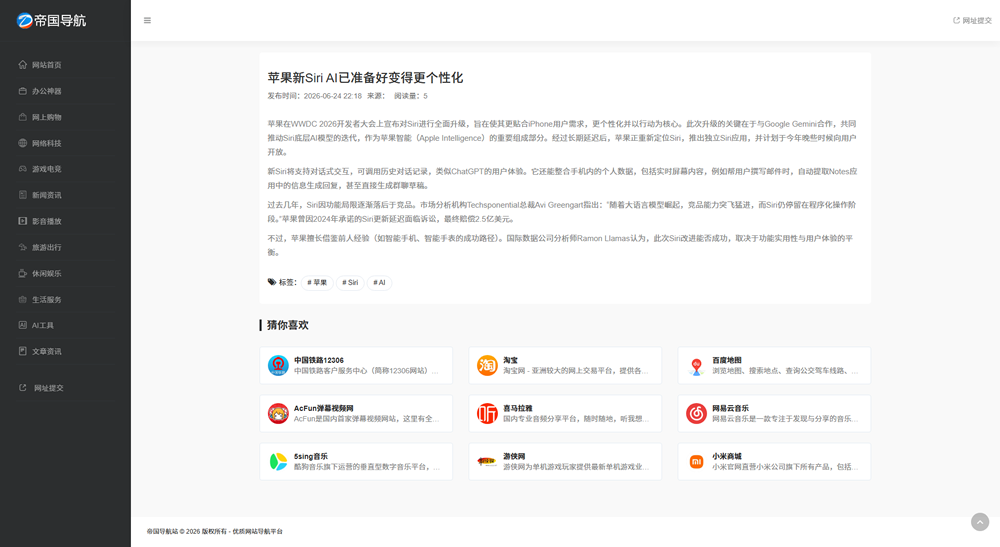
Task: Open 文章资讯 in the sidebar
Action: click(x=47, y=351)
